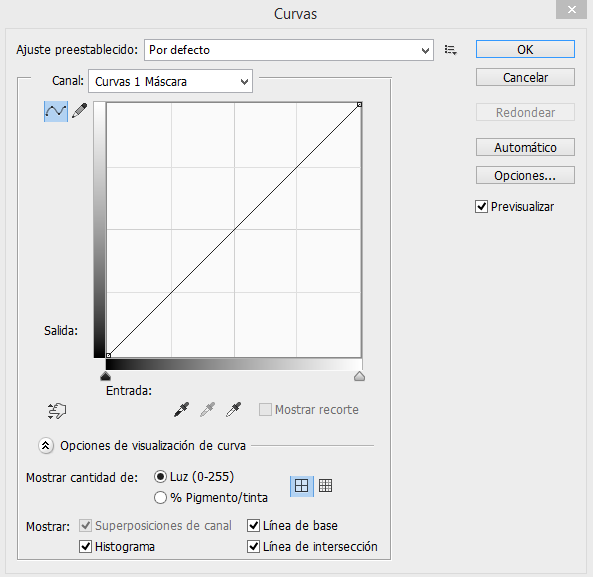Open the preset options menu icon

(x=450, y=50)
